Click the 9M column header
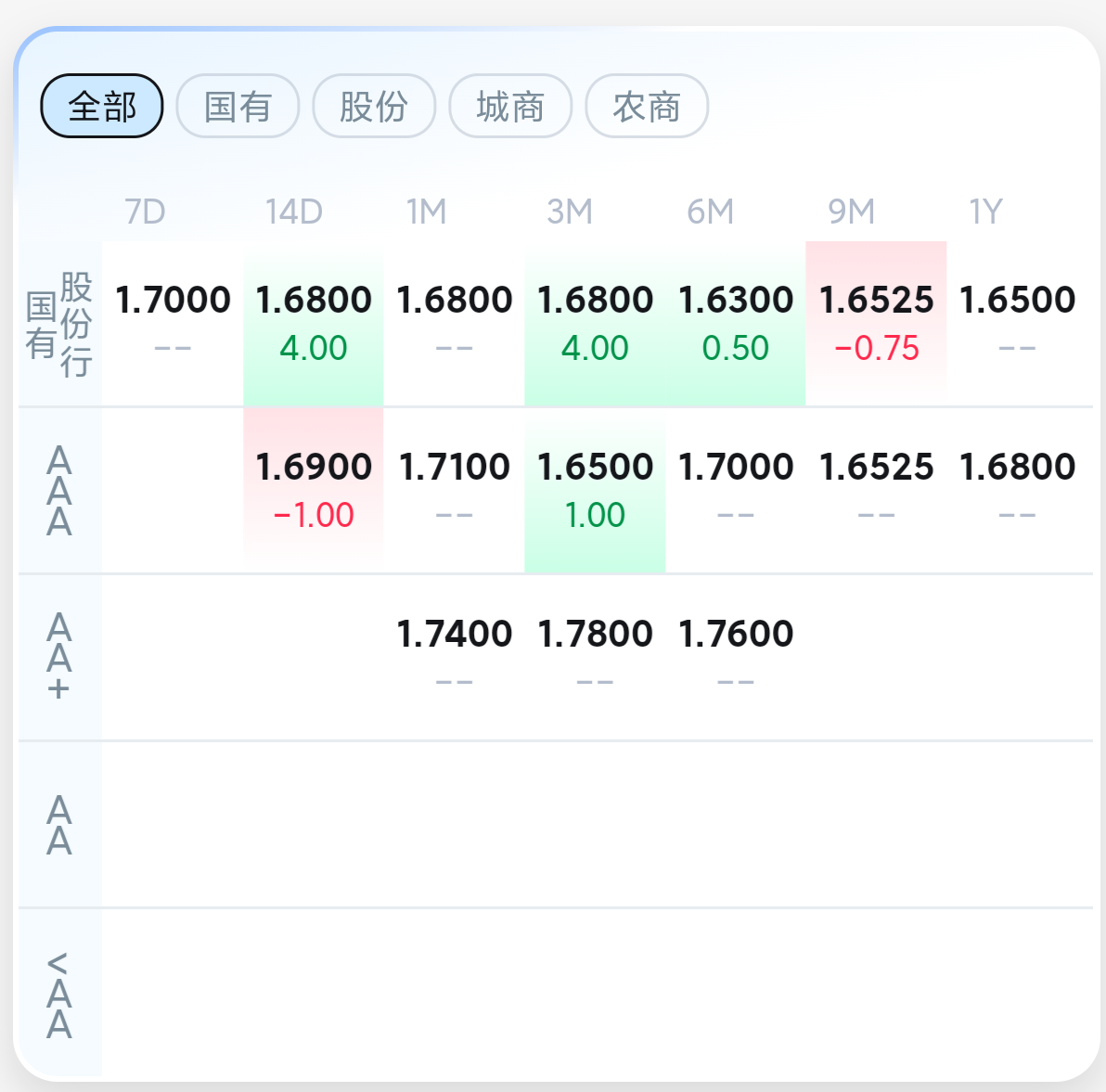The height and width of the screenshot is (1092, 1106). point(852,212)
